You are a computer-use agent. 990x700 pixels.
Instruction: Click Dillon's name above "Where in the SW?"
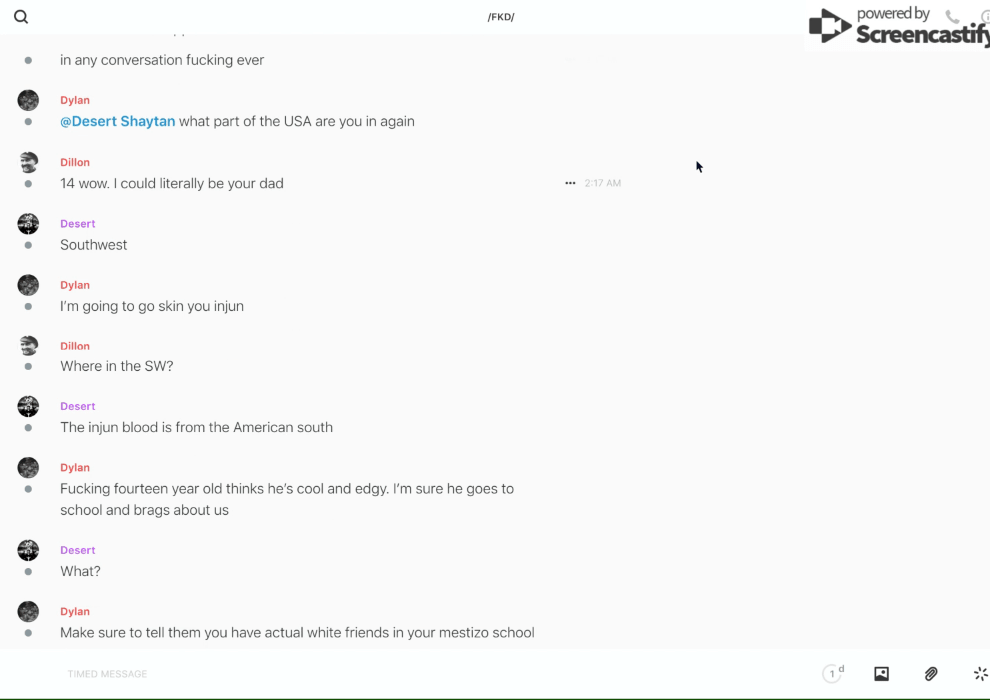[x=75, y=346]
